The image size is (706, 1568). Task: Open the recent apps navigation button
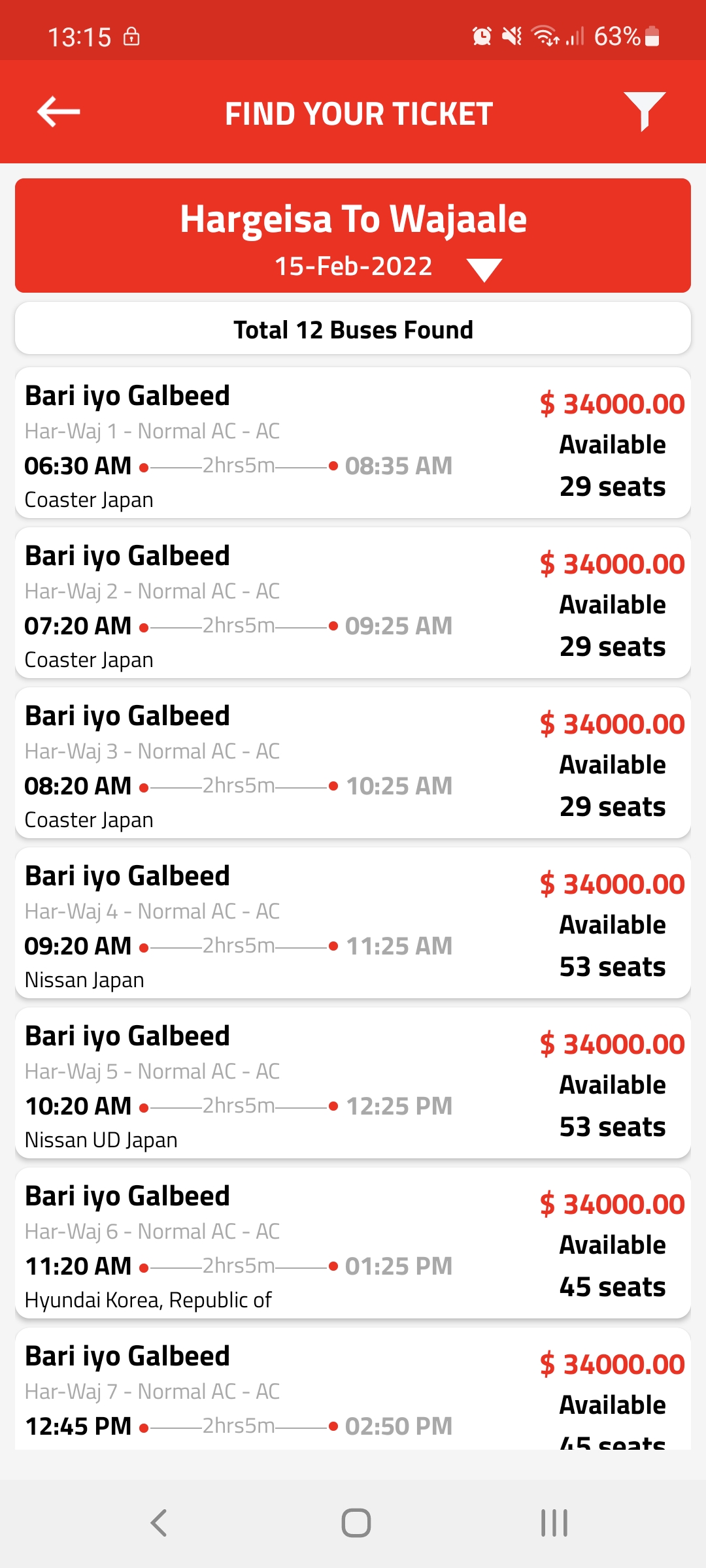click(x=554, y=1523)
